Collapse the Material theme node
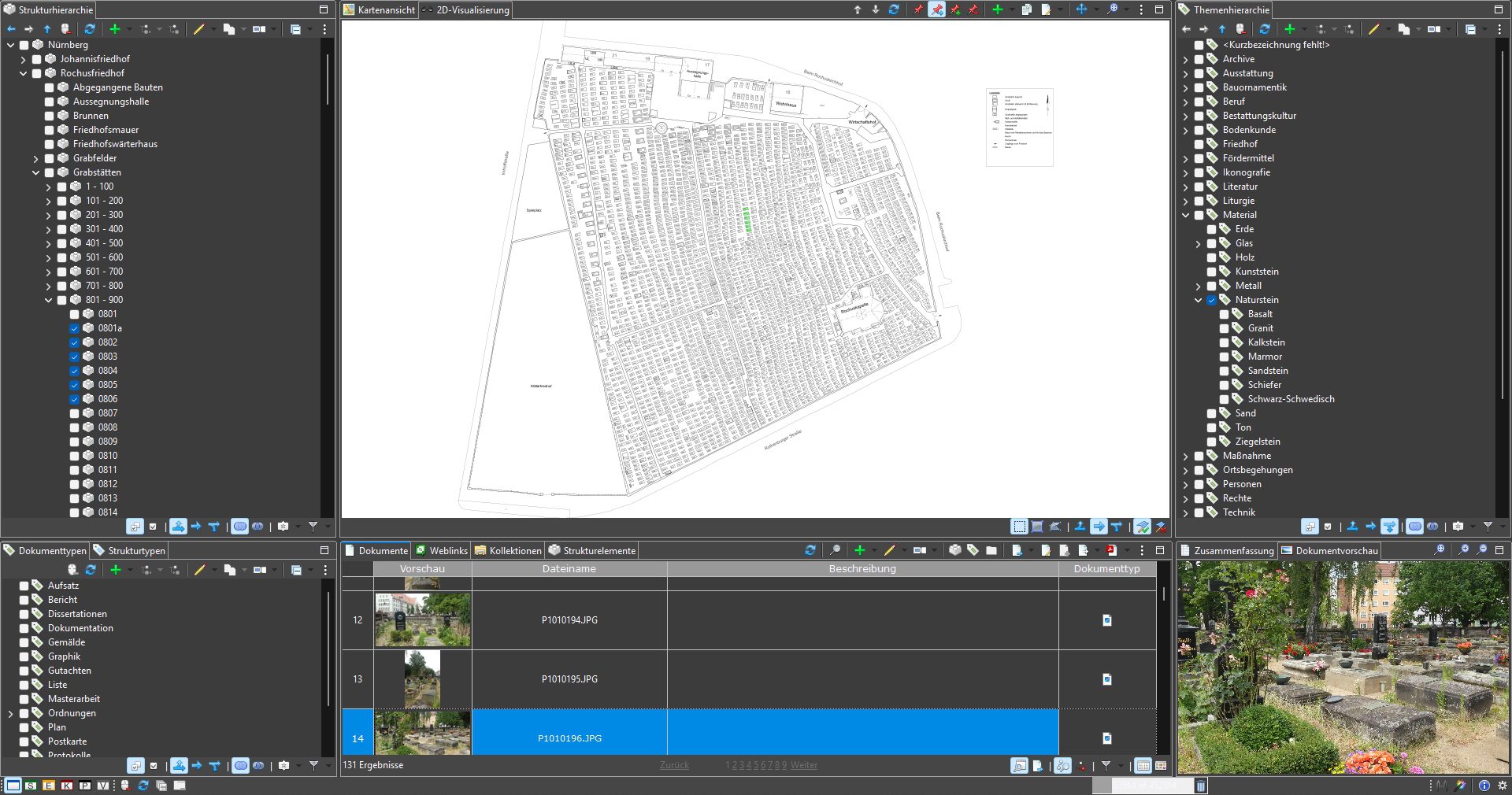The width and height of the screenshot is (1512, 795). pyautogui.click(x=1186, y=215)
